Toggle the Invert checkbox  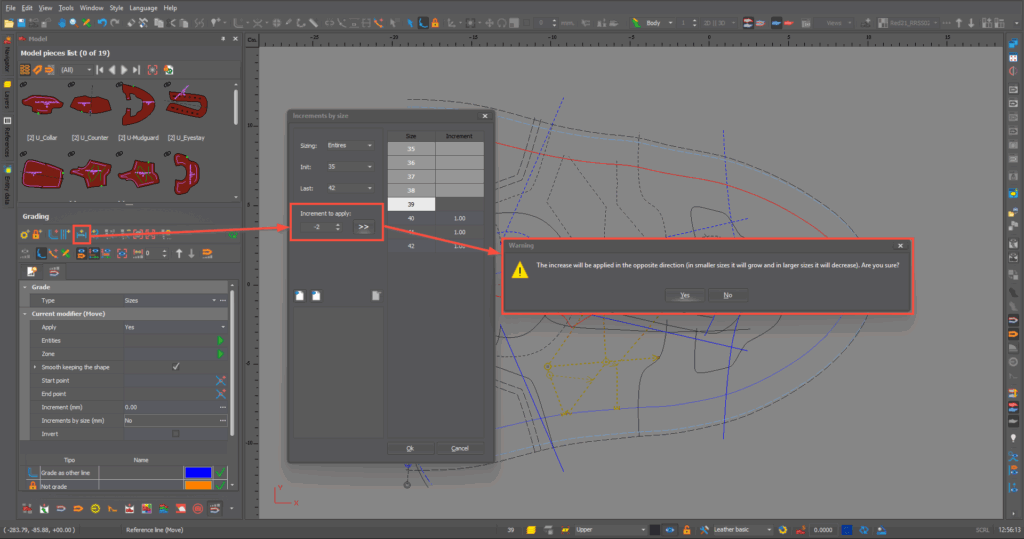[x=176, y=434]
